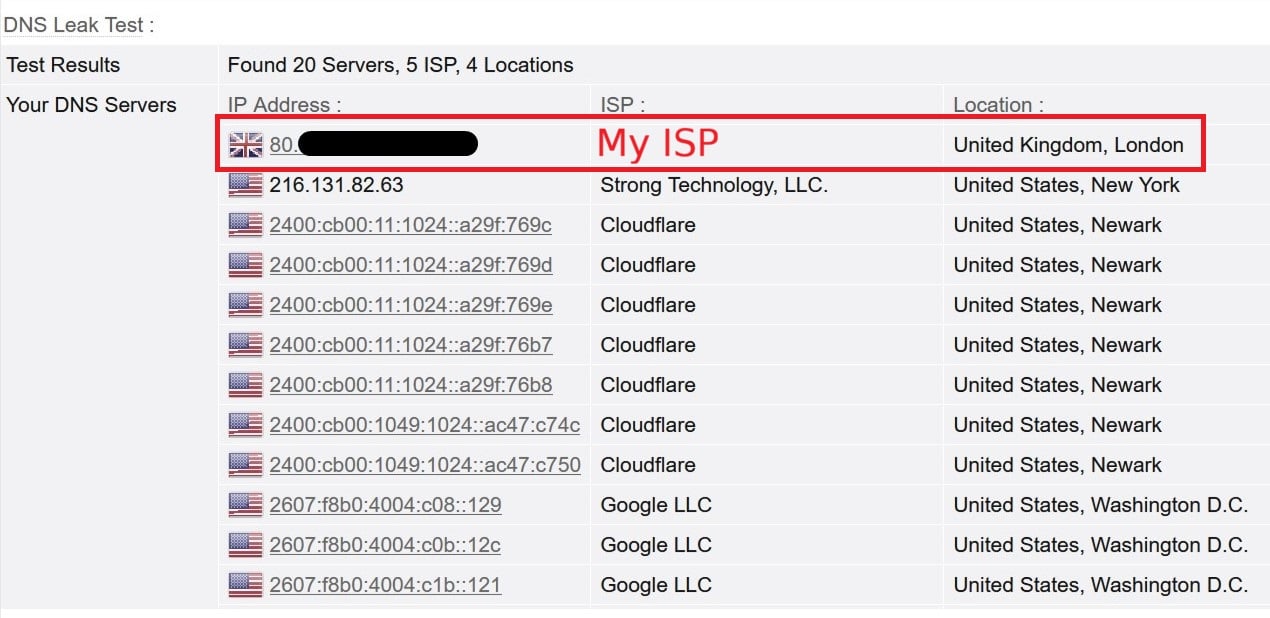The image size is (1270, 618).
Task: Select the 216.131.82.63 IP address text
Action: coord(337,185)
